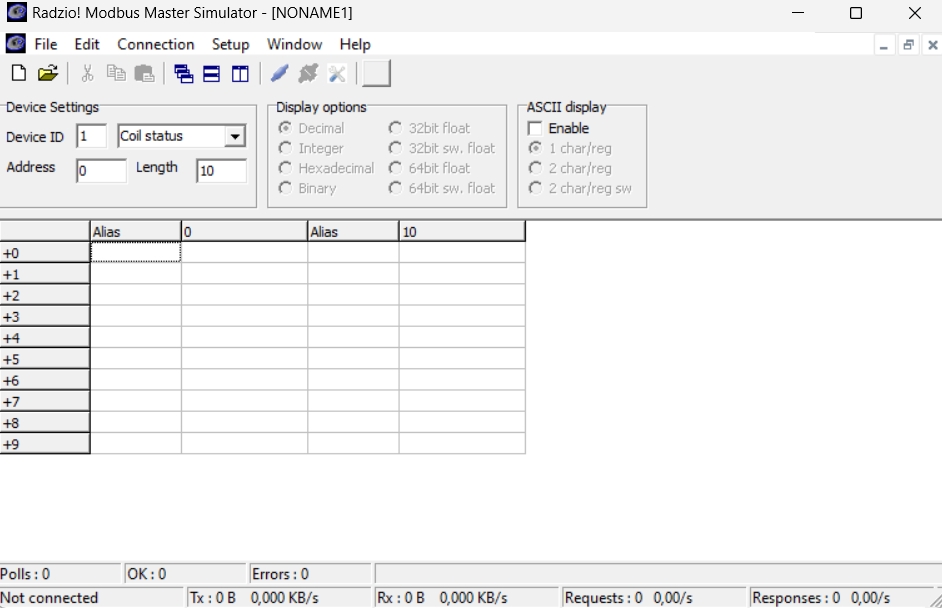Click the Length input field

pyautogui.click(x=221, y=171)
